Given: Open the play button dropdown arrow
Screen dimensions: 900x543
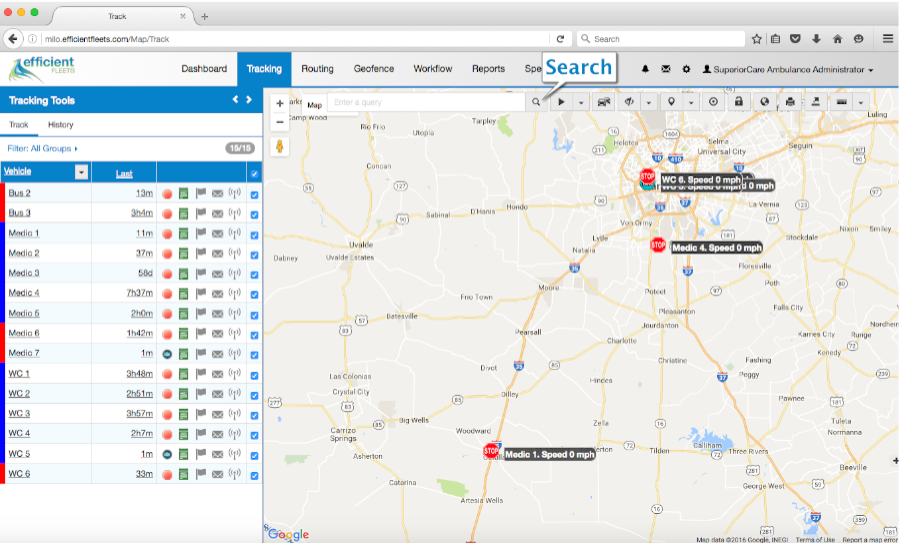Looking at the screenshot, I should tap(581, 103).
